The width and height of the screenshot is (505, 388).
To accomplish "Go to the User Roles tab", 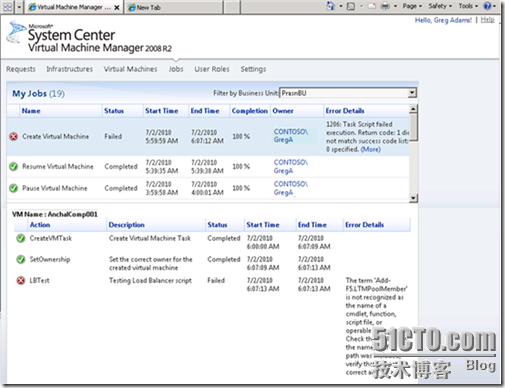I will [x=212, y=69].
